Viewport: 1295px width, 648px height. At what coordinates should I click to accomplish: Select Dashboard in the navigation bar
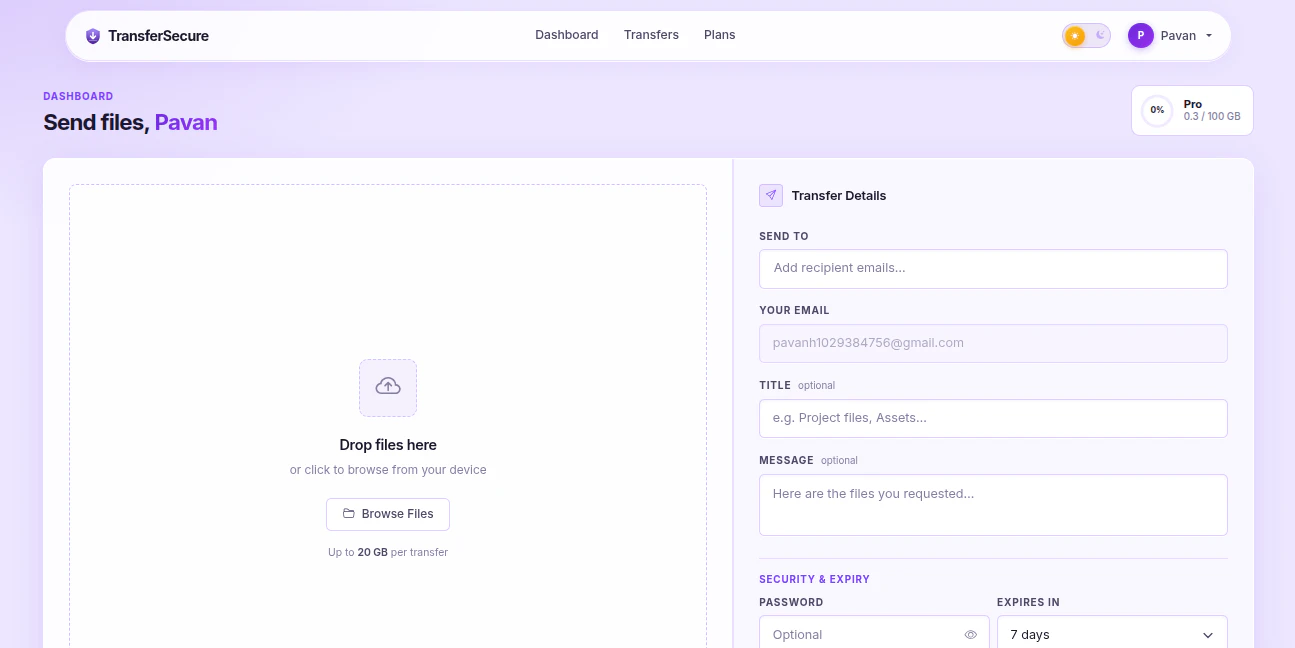click(566, 35)
